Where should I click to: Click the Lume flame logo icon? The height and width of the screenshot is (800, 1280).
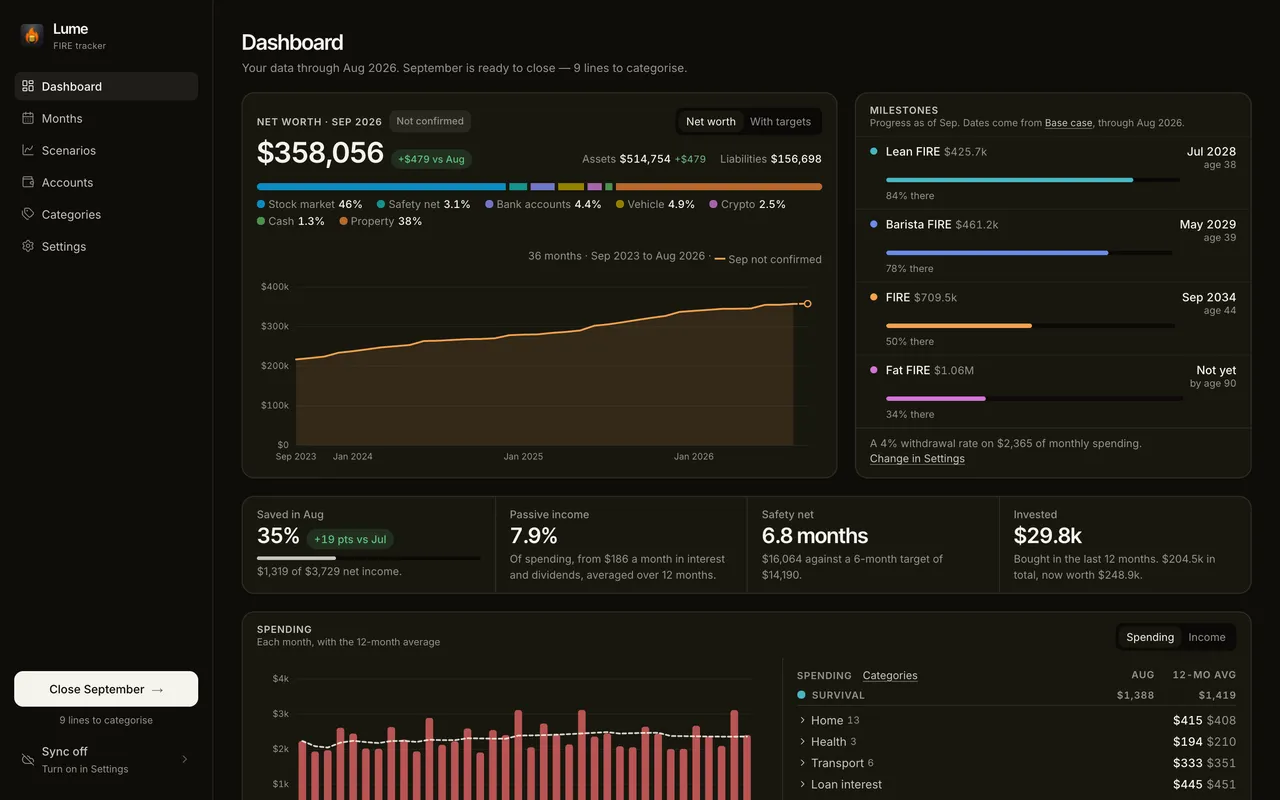click(32, 35)
